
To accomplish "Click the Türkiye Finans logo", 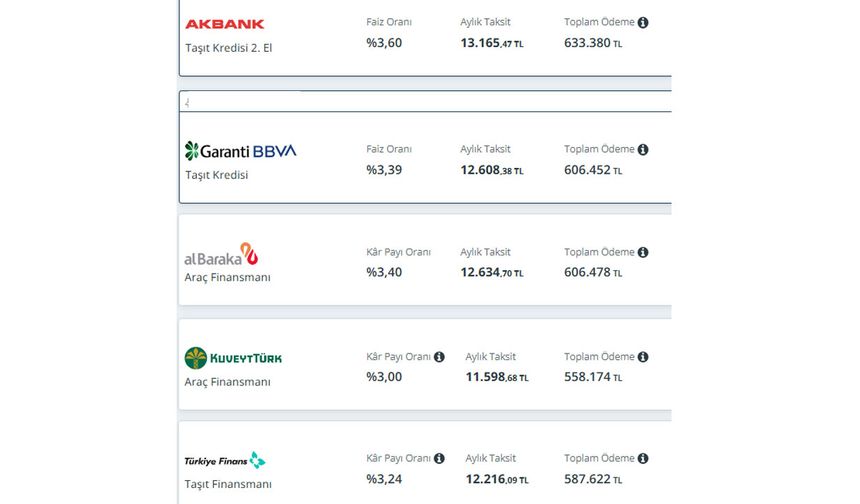I will point(225,461).
